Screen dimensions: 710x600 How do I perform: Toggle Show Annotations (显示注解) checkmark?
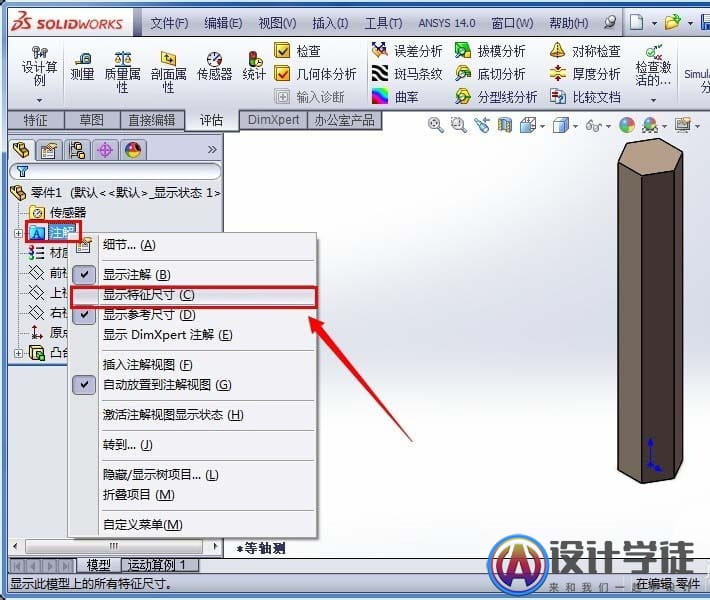point(84,274)
